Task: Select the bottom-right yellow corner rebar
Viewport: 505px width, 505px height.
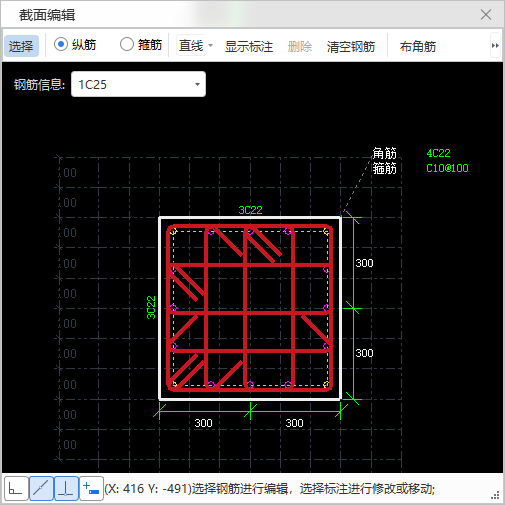Action: [x=326, y=384]
